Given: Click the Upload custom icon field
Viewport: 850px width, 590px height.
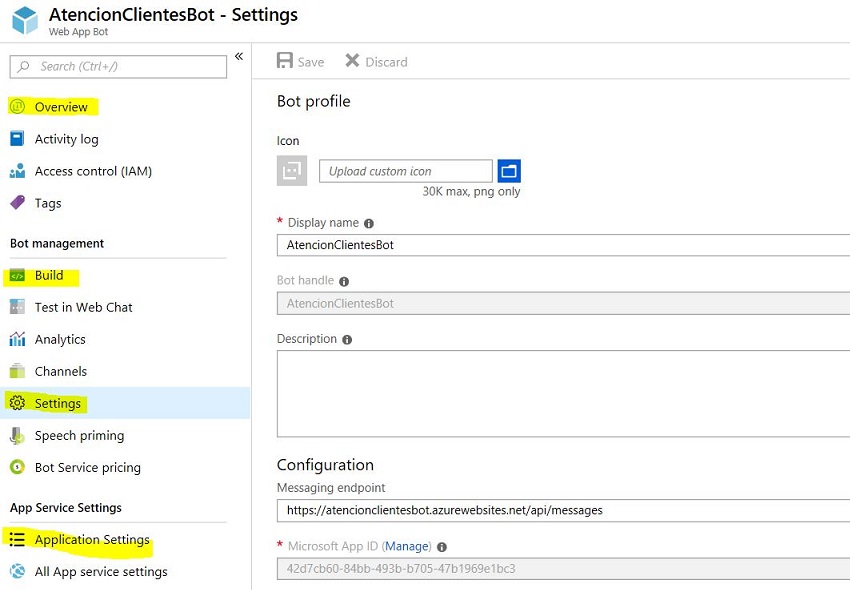Looking at the screenshot, I should tap(405, 171).
